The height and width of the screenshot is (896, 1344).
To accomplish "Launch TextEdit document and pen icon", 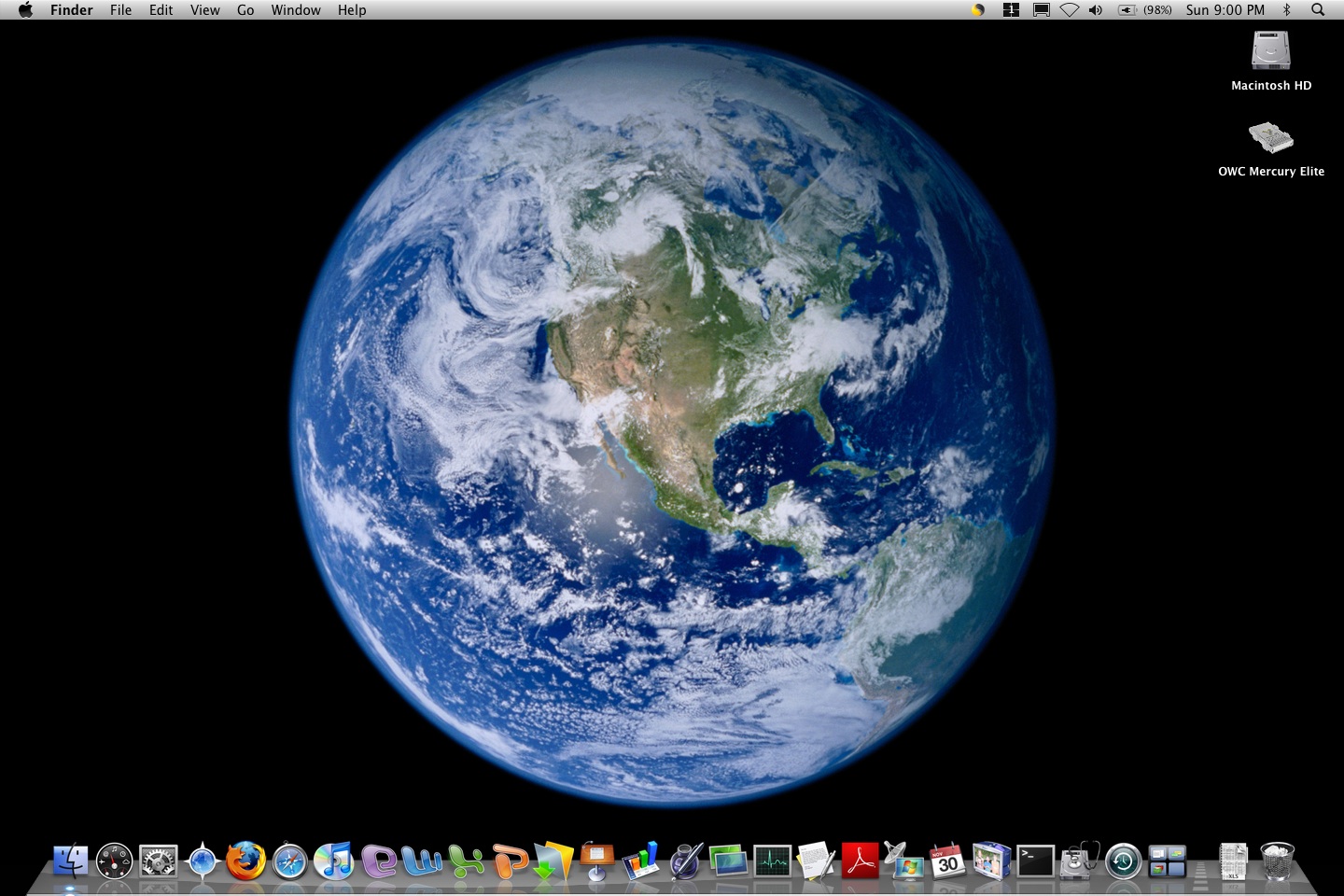I will pos(817,861).
